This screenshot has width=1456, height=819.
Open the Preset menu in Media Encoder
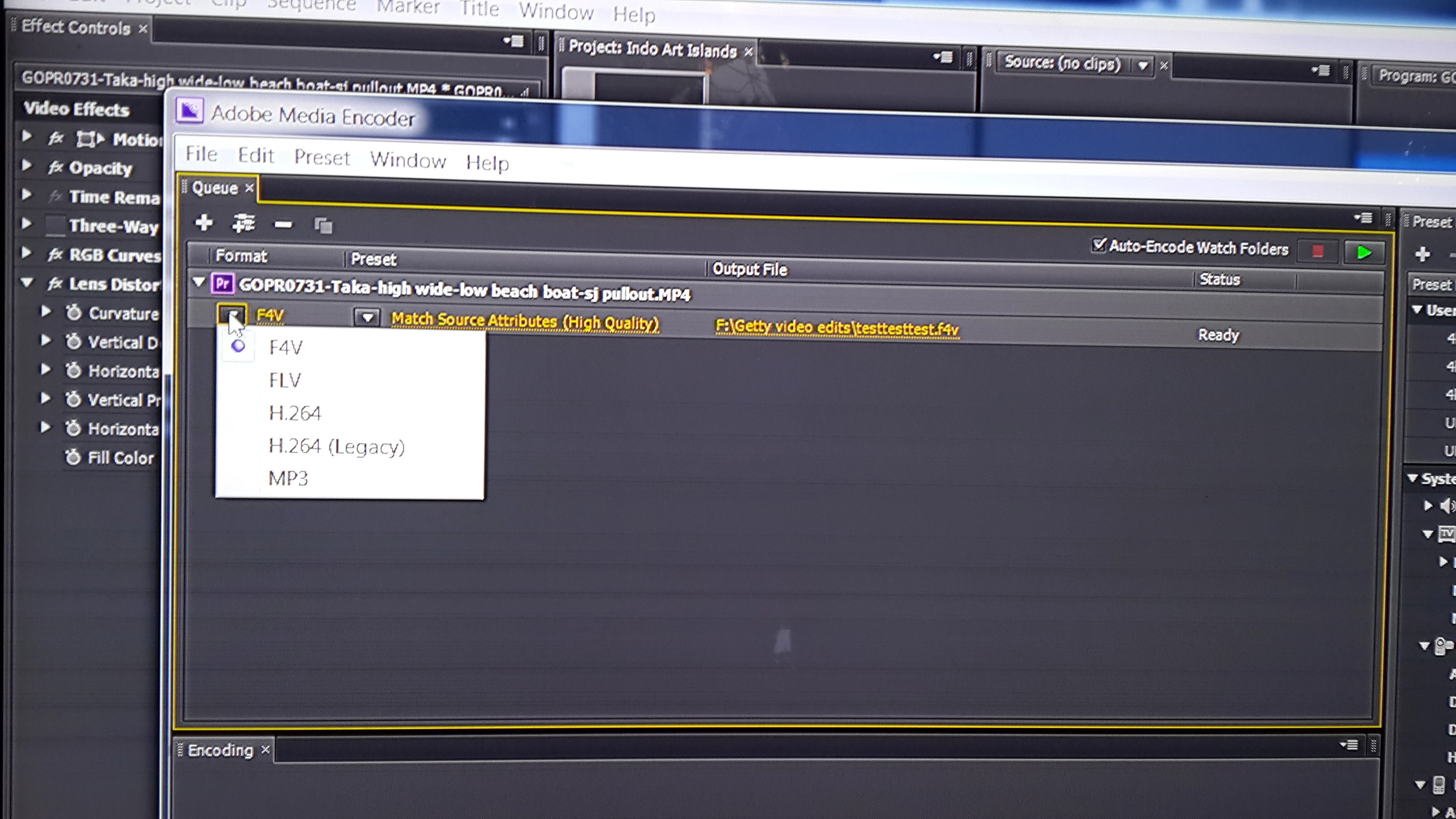click(x=322, y=157)
